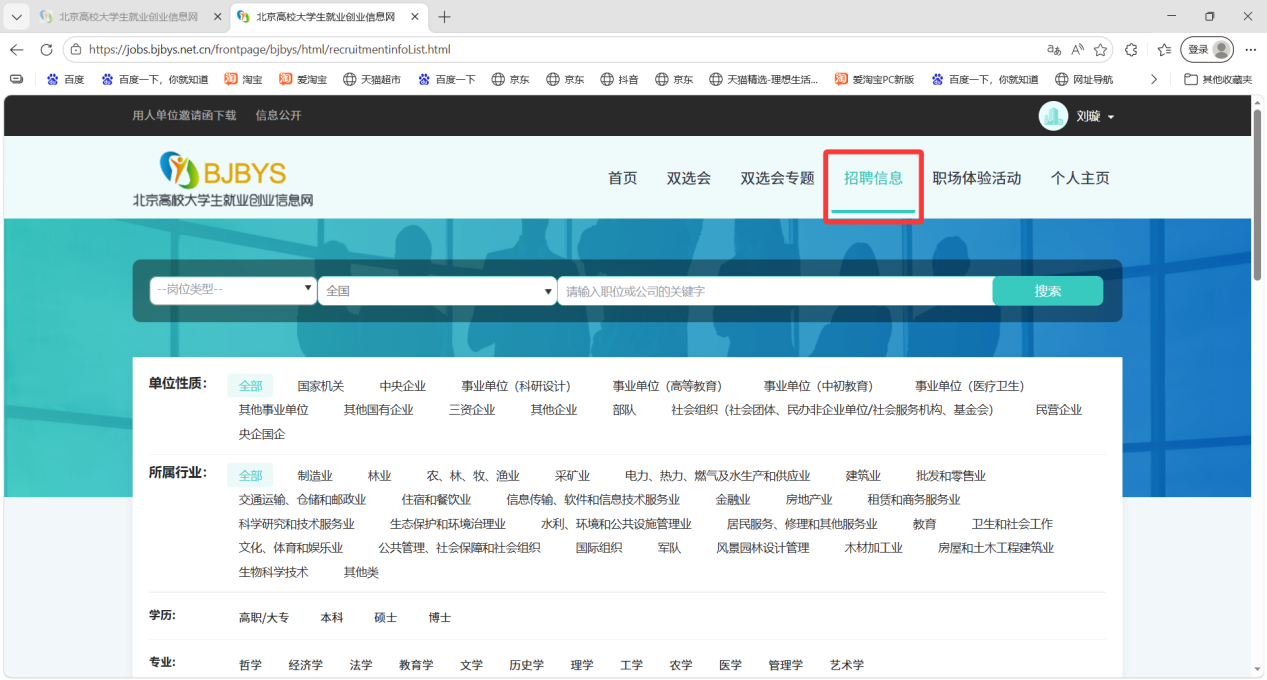Click the browser refresh icon

click(46, 49)
